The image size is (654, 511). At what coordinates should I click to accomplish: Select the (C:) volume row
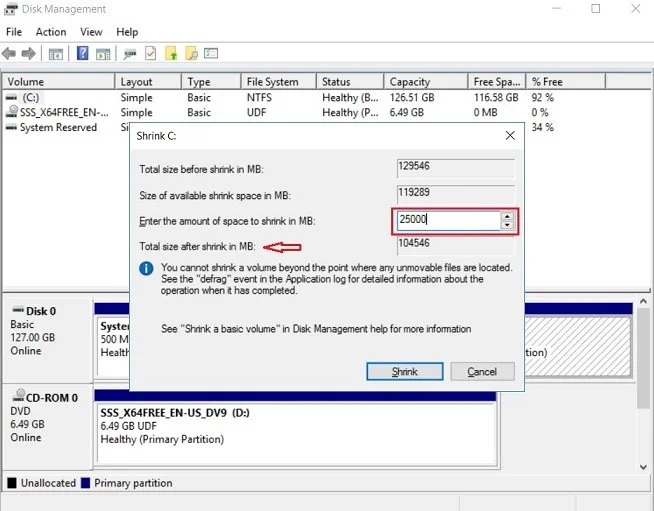coord(30,98)
